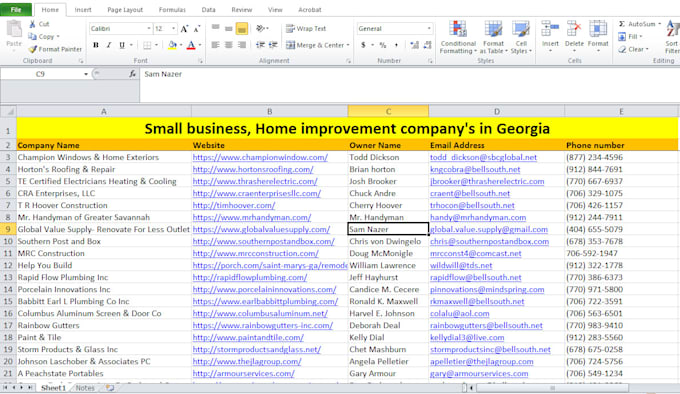Switch to the Formulas tab
Image resolution: width=680 pixels, height=394 pixels.
(x=172, y=10)
